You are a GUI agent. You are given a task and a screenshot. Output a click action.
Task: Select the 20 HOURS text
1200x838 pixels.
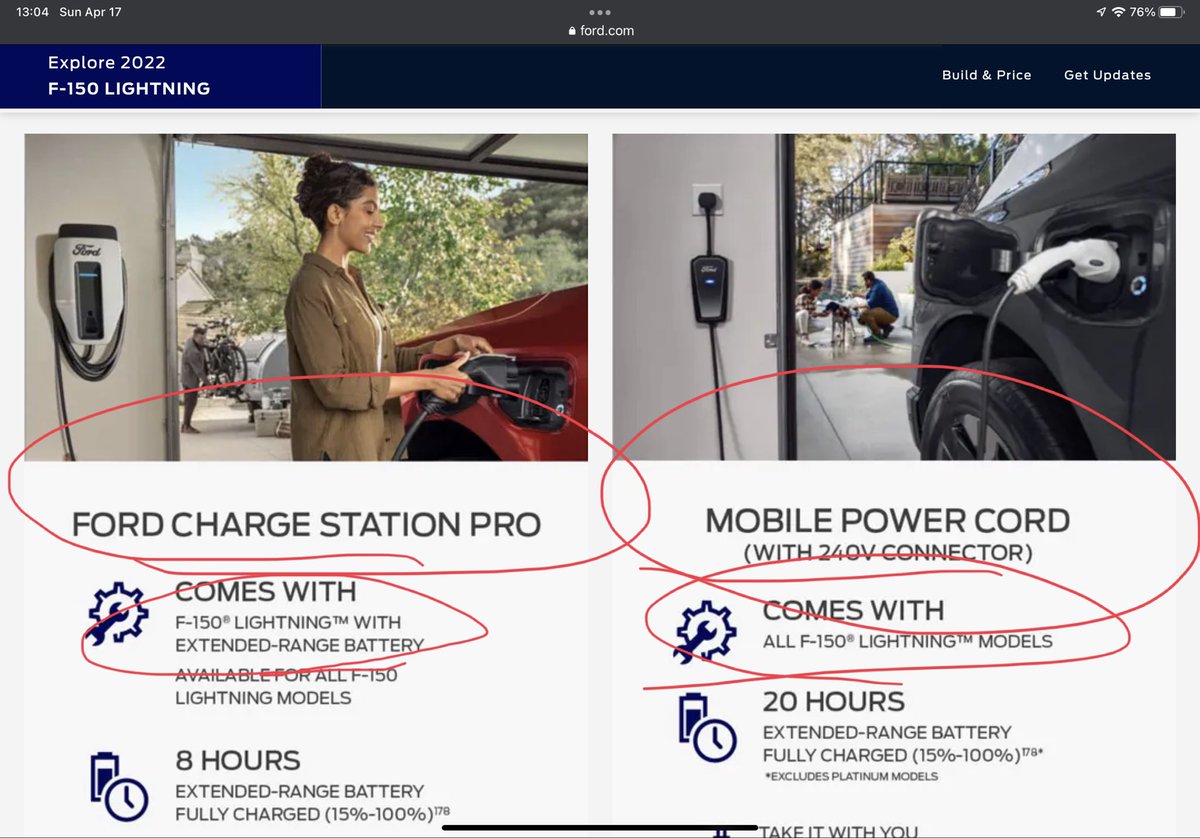click(833, 701)
